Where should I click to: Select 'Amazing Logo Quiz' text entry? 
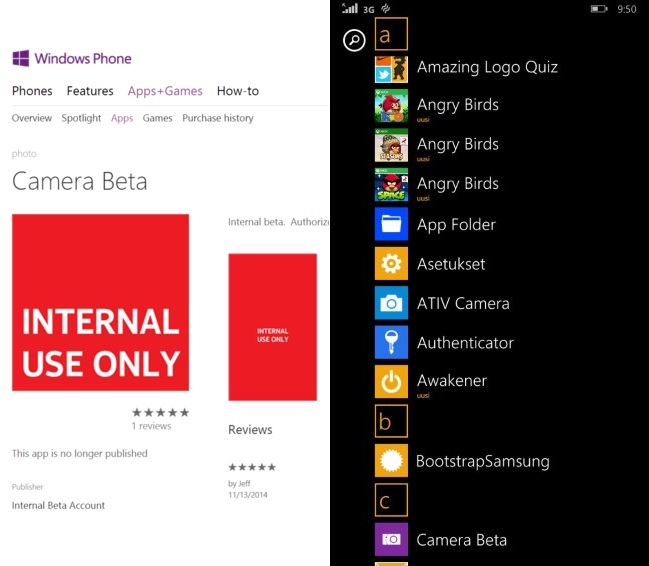click(488, 67)
